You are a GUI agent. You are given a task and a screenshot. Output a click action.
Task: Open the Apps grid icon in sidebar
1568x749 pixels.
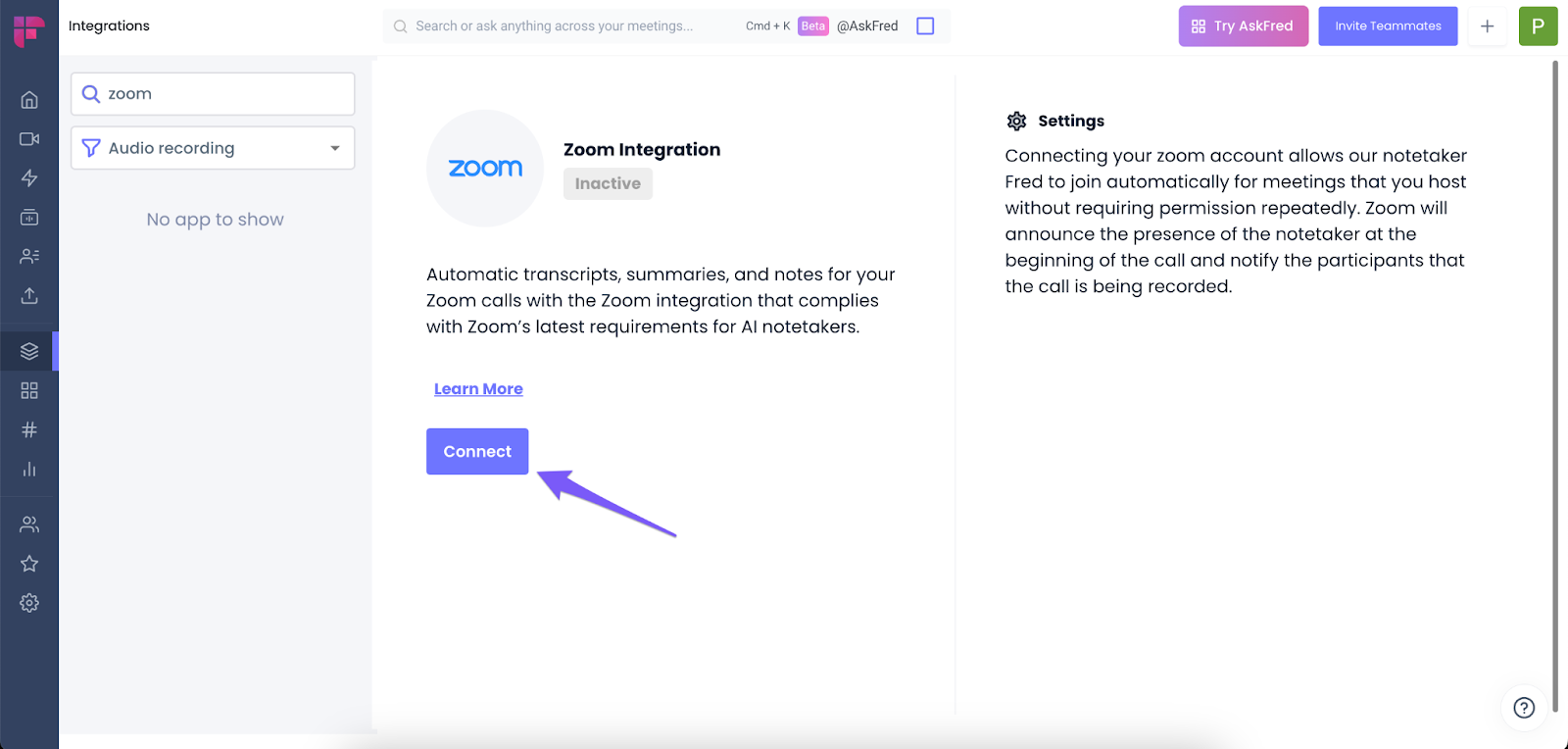29,390
